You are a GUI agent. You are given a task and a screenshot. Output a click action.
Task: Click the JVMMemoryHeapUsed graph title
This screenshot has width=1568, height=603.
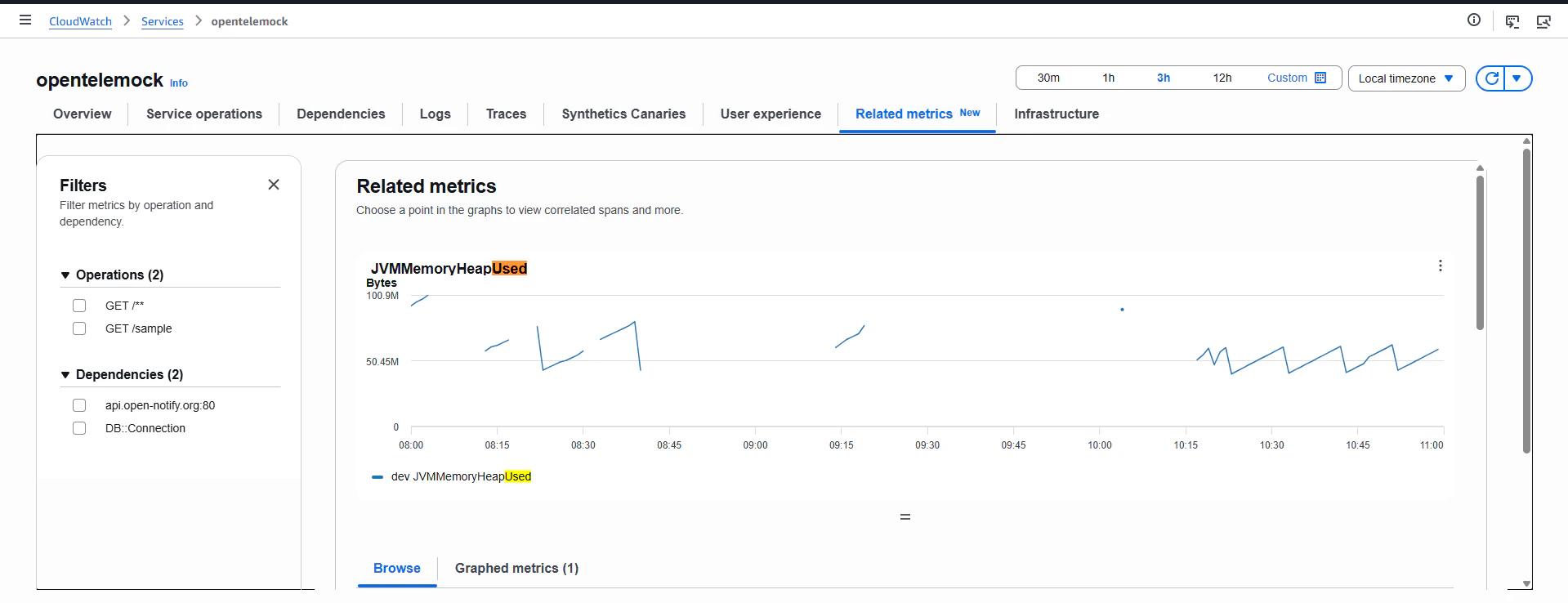pos(449,268)
